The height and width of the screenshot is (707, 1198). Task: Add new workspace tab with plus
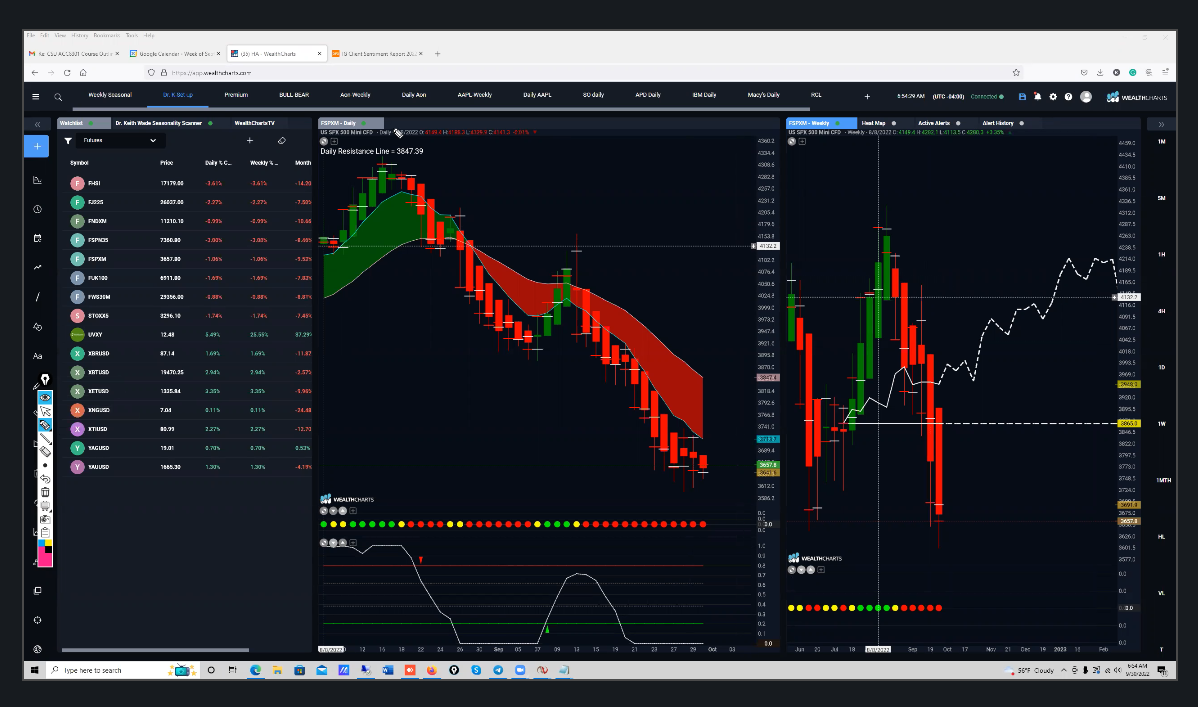(x=867, y=97)
